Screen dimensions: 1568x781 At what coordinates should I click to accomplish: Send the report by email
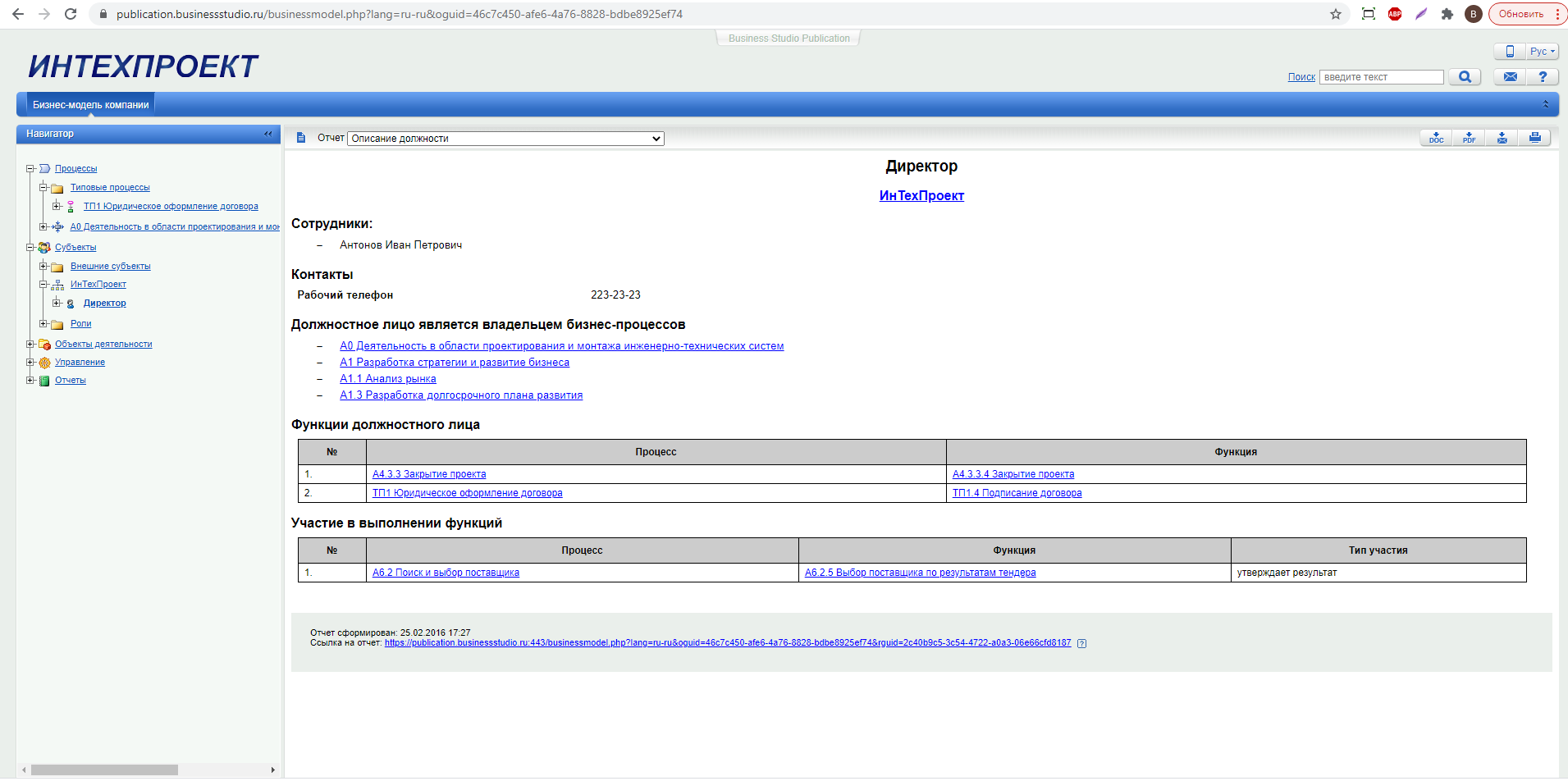pyautogui.click(x=1502, y=138)
